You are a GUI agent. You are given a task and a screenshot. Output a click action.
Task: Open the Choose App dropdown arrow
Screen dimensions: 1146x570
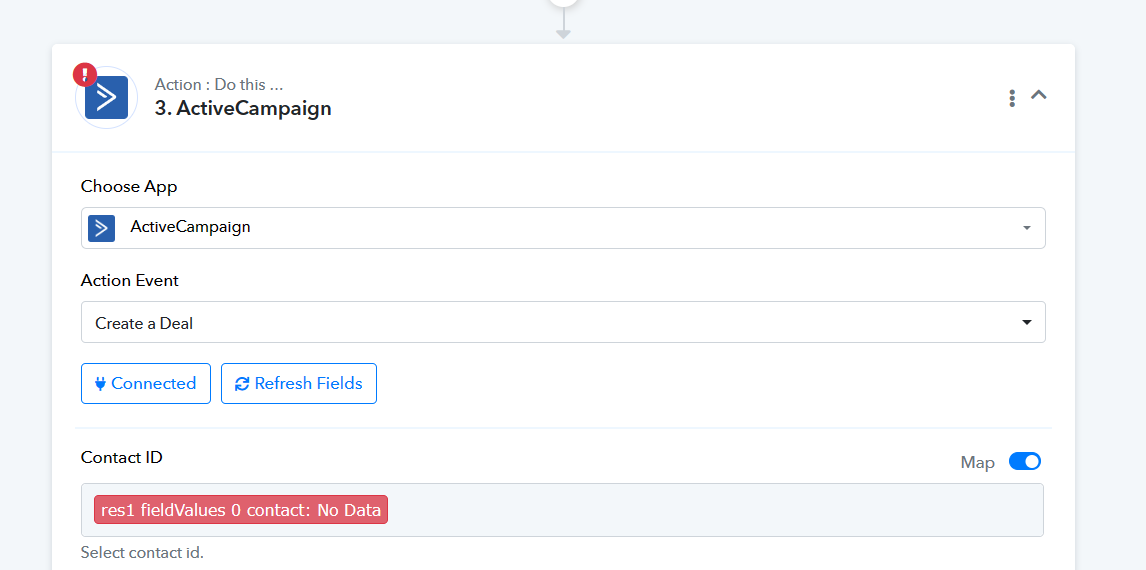[1026, 228]
